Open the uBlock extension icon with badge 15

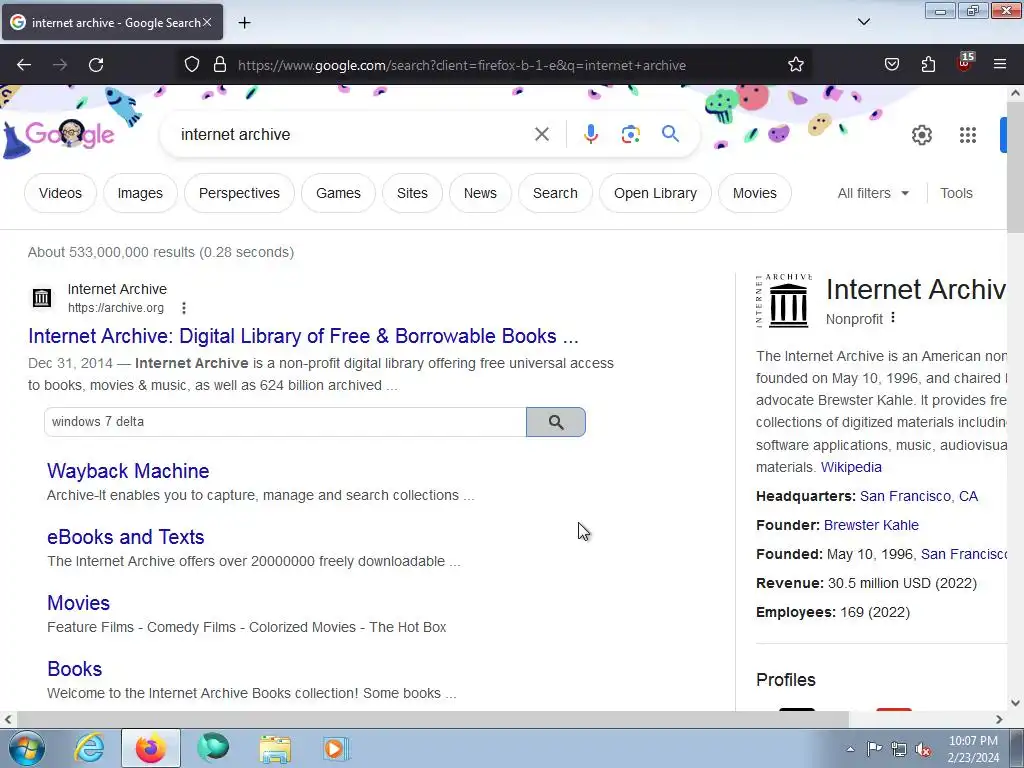[x=965, y=63]
